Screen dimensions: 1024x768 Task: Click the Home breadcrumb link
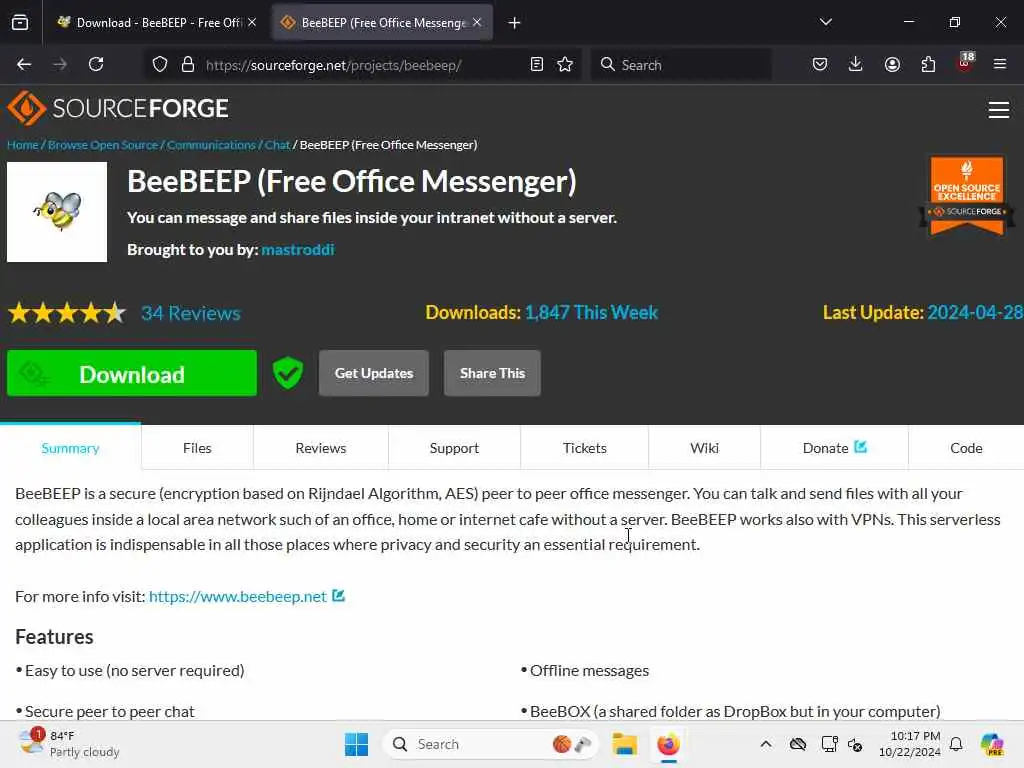23,144
